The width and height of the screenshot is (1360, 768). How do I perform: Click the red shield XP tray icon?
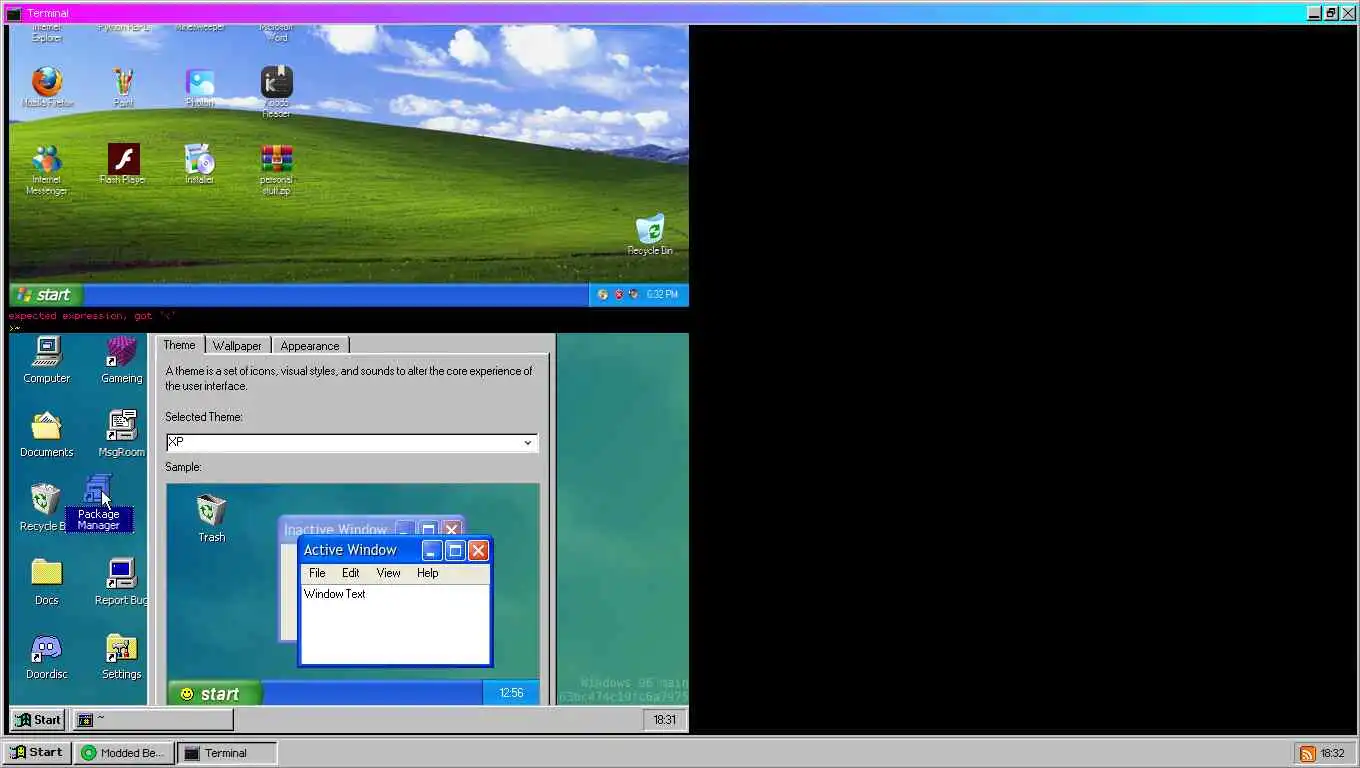coord(619,294)
